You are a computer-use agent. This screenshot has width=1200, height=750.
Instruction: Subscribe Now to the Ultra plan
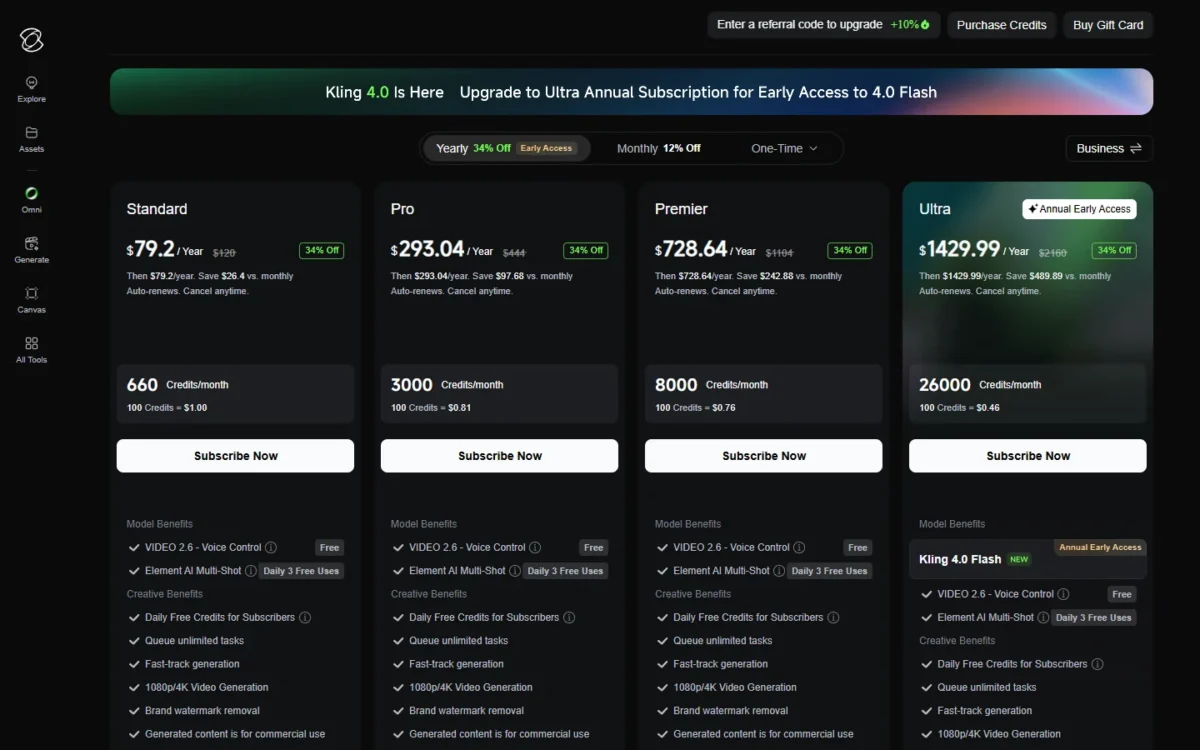tap(1027, 456)
